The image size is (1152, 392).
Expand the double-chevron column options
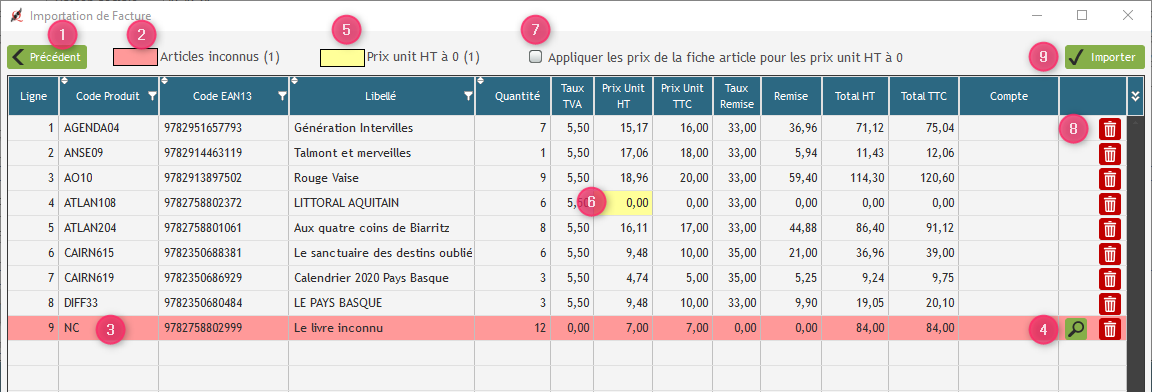pyautogui.click(x=1136, y=95)
